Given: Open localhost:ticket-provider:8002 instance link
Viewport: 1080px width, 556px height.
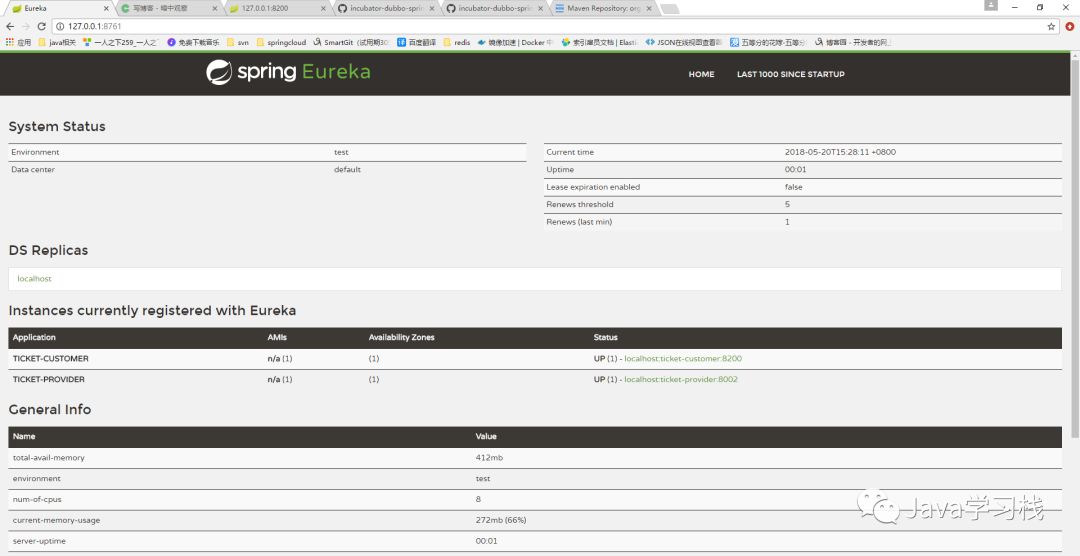Looking at the screenshot, I should click(681, 380).
